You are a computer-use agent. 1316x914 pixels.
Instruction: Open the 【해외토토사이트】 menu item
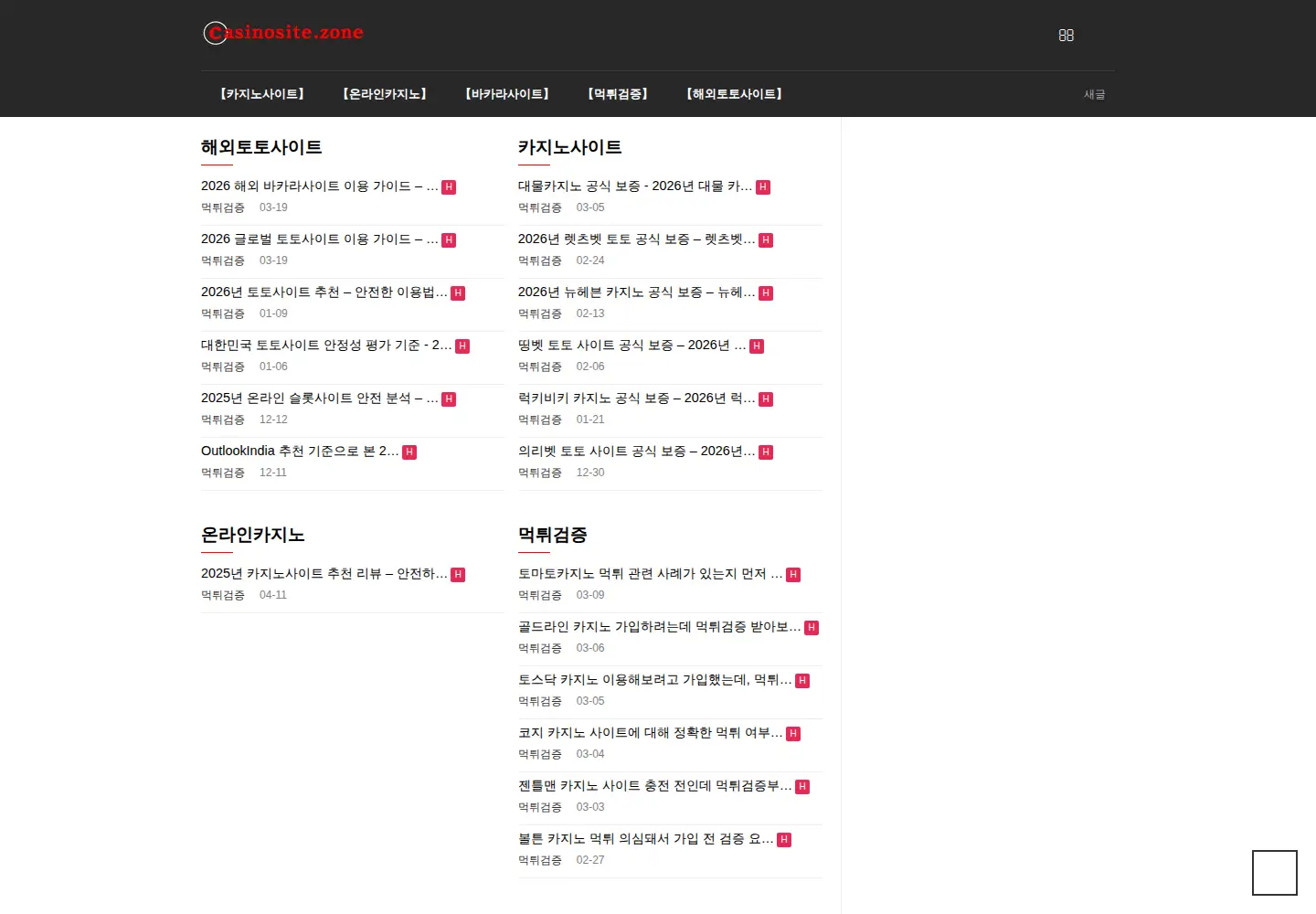(734, 94)
